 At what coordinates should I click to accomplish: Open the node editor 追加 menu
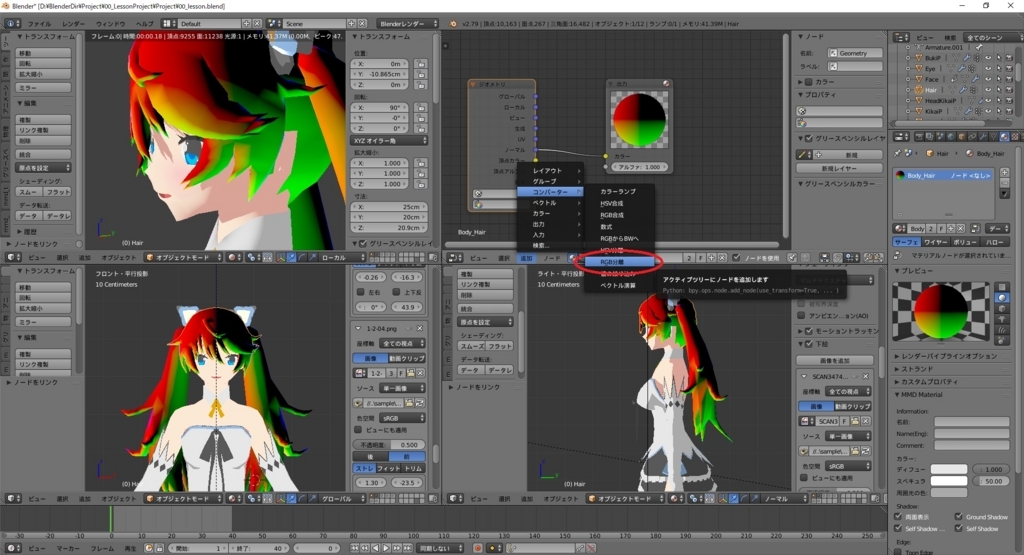tap(526, 258)
